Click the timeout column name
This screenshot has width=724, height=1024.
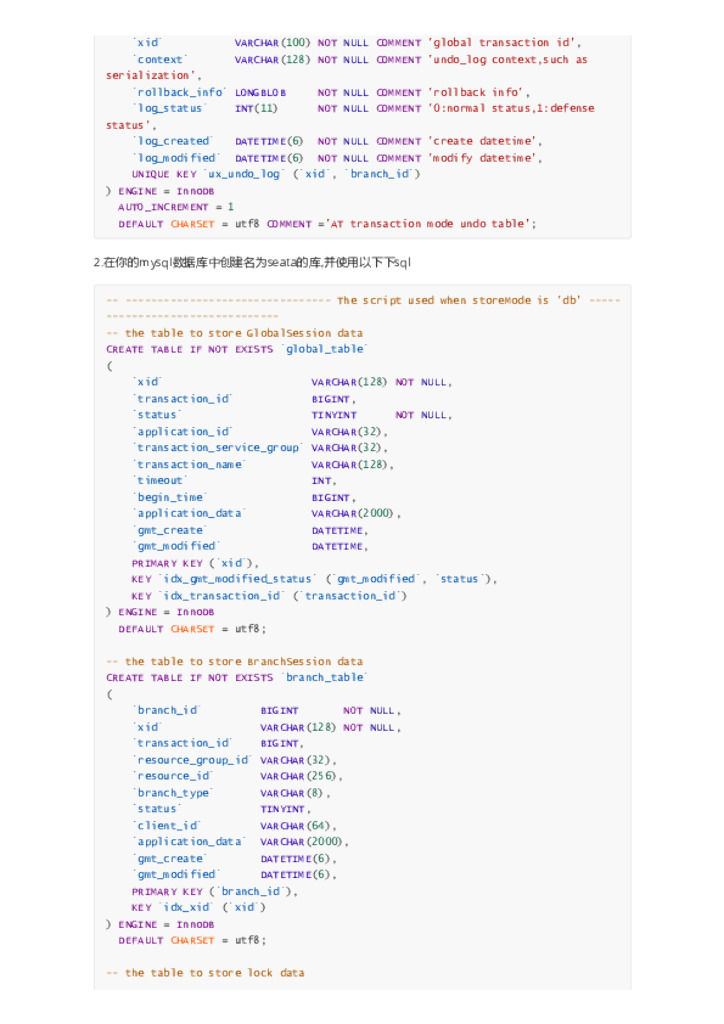pyautogui.click(x=160, y=480)
